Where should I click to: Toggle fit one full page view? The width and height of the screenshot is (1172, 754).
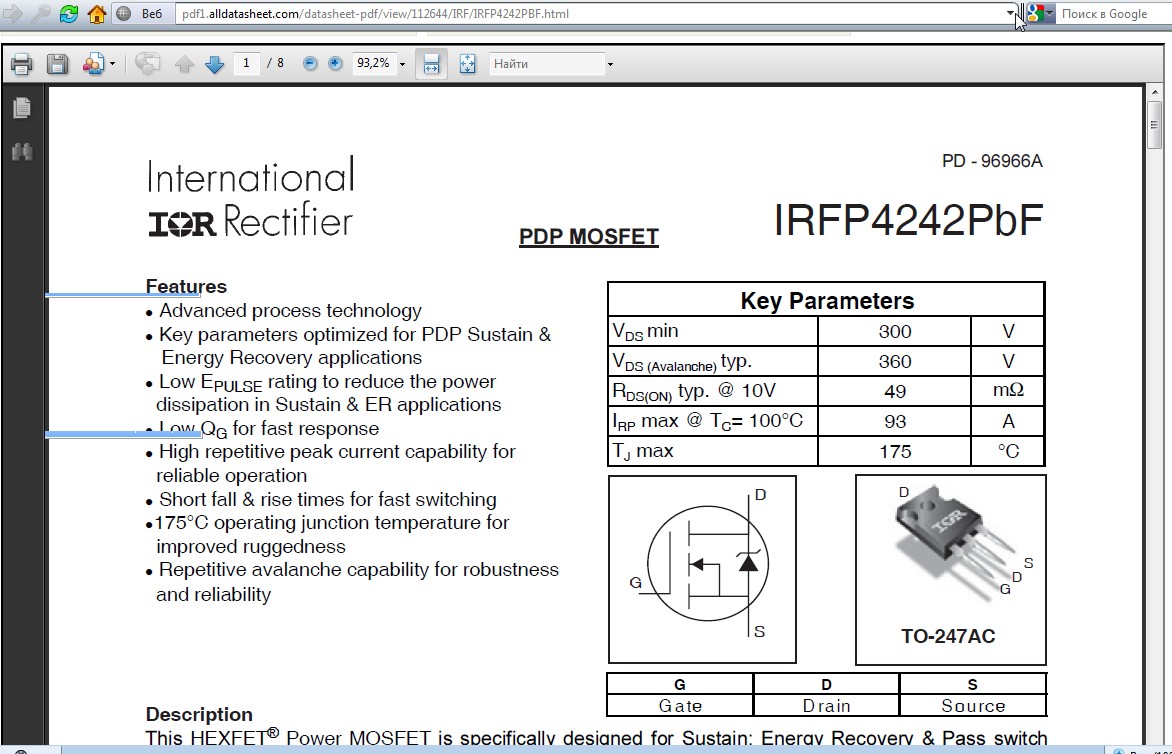tap(467, 64)
